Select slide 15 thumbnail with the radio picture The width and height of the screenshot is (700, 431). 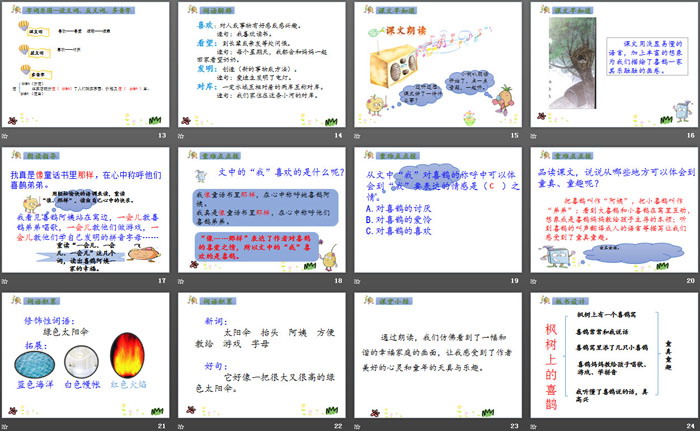[438, 65]
